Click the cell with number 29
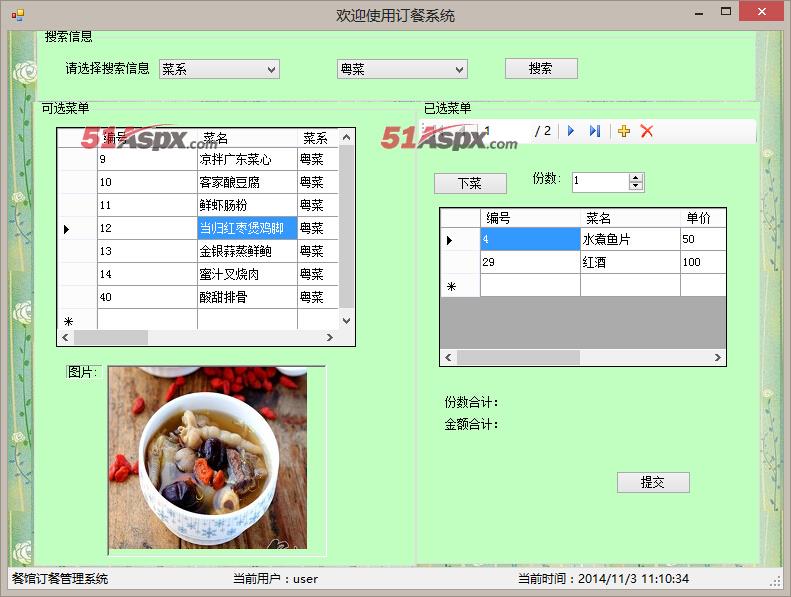791x597 pixels. (x=530, y=262)
